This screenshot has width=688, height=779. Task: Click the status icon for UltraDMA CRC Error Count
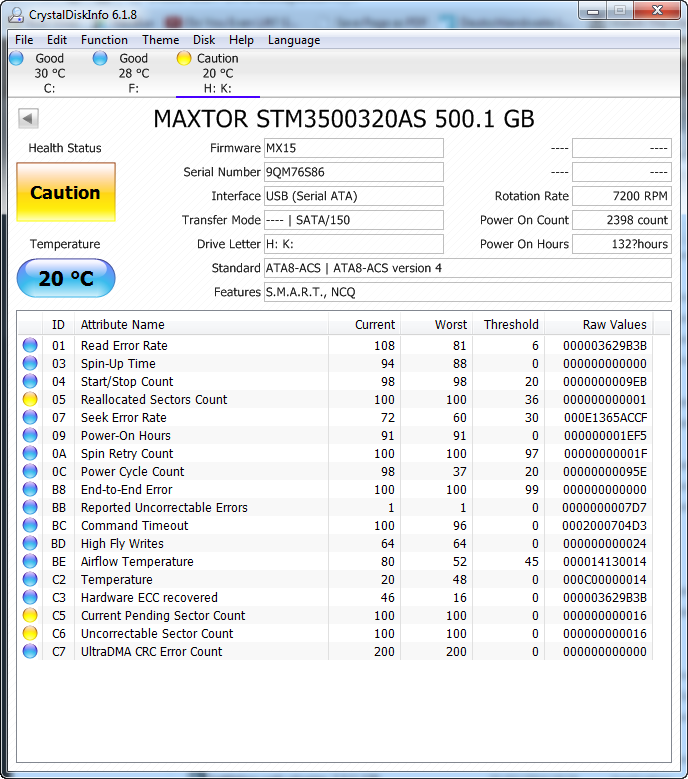coord(30,651)
